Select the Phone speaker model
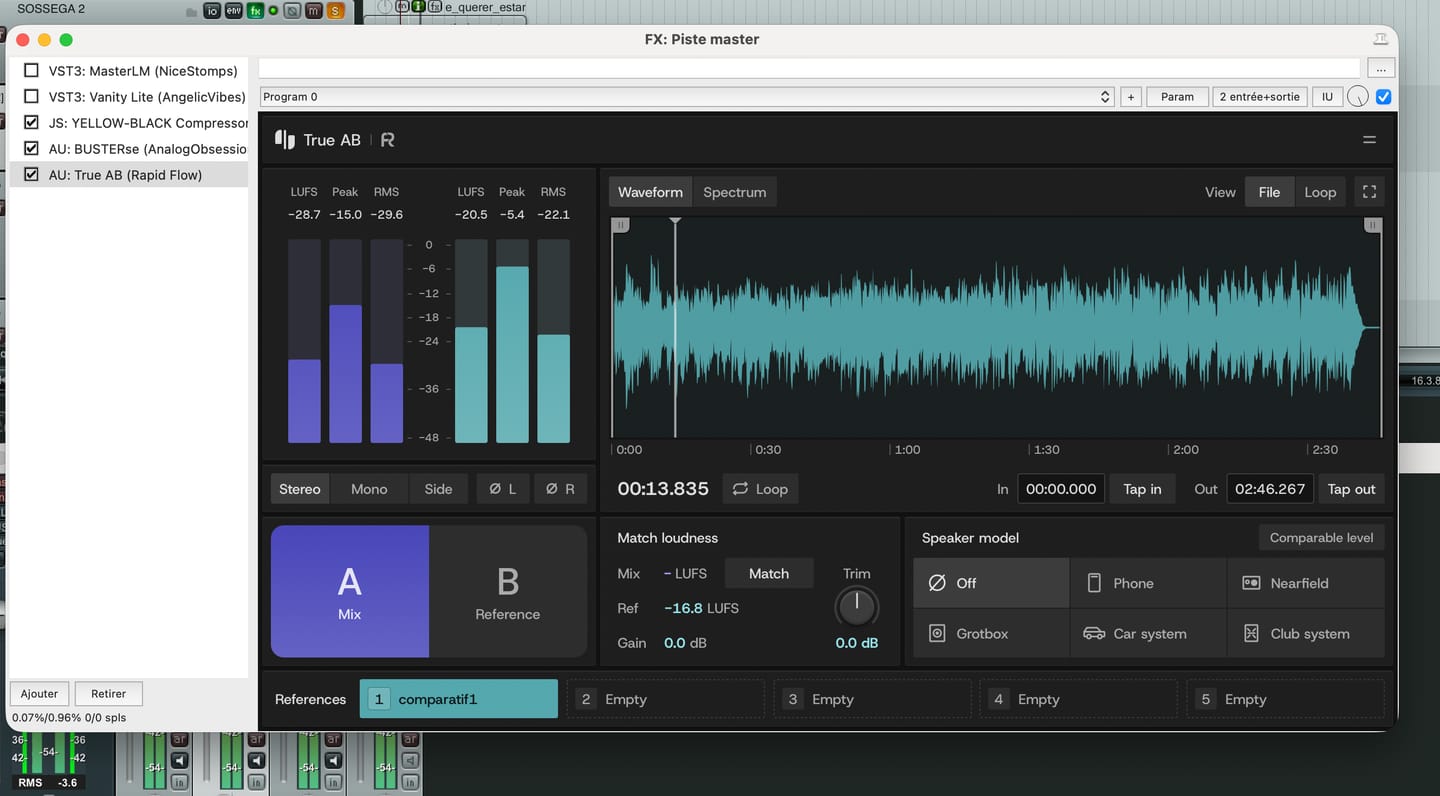The image size is (1440, 796). [1148, 583]
